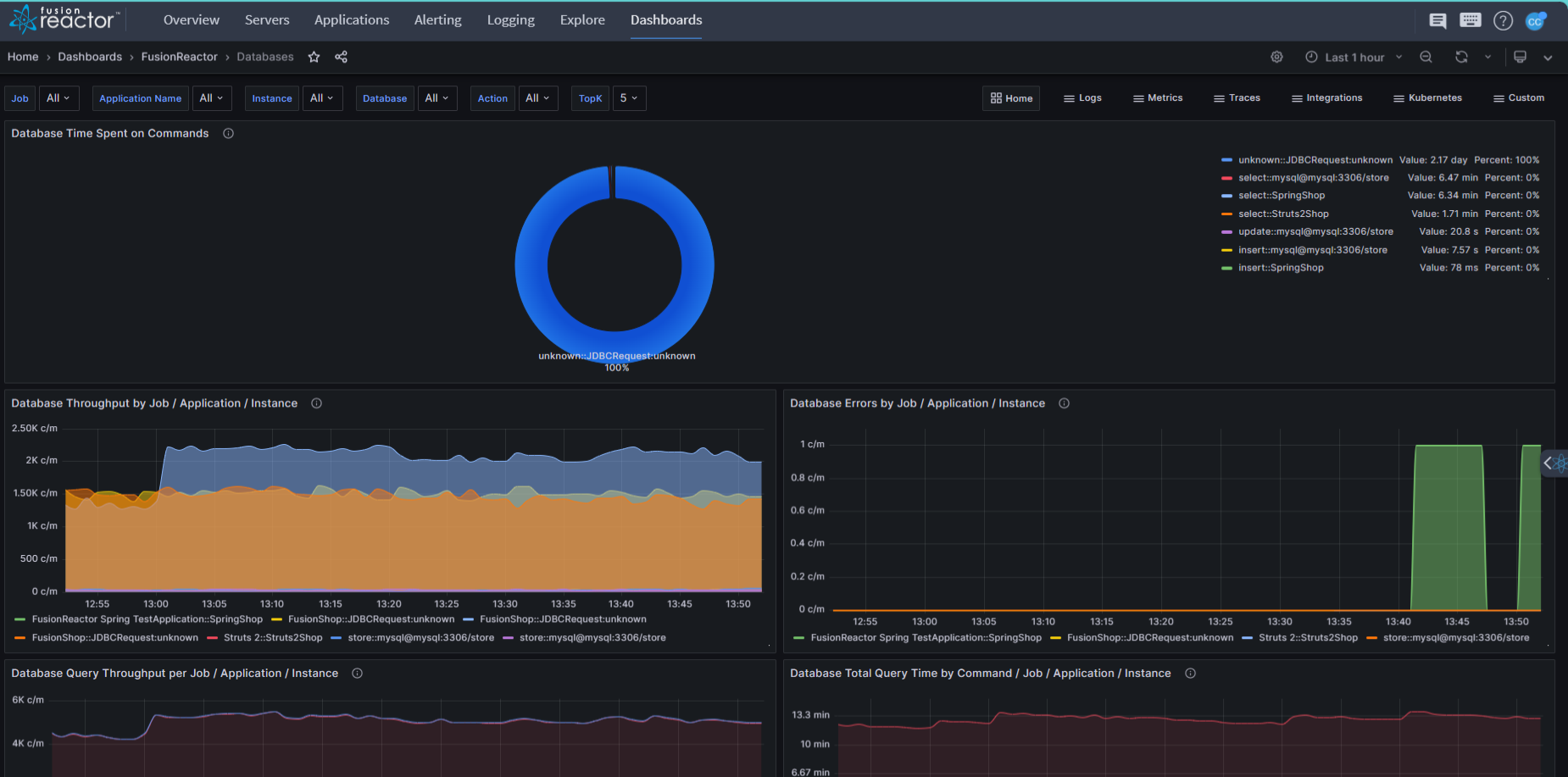Open the display view mode icon
This screenshot has width=1568, height=777.
1520,57
